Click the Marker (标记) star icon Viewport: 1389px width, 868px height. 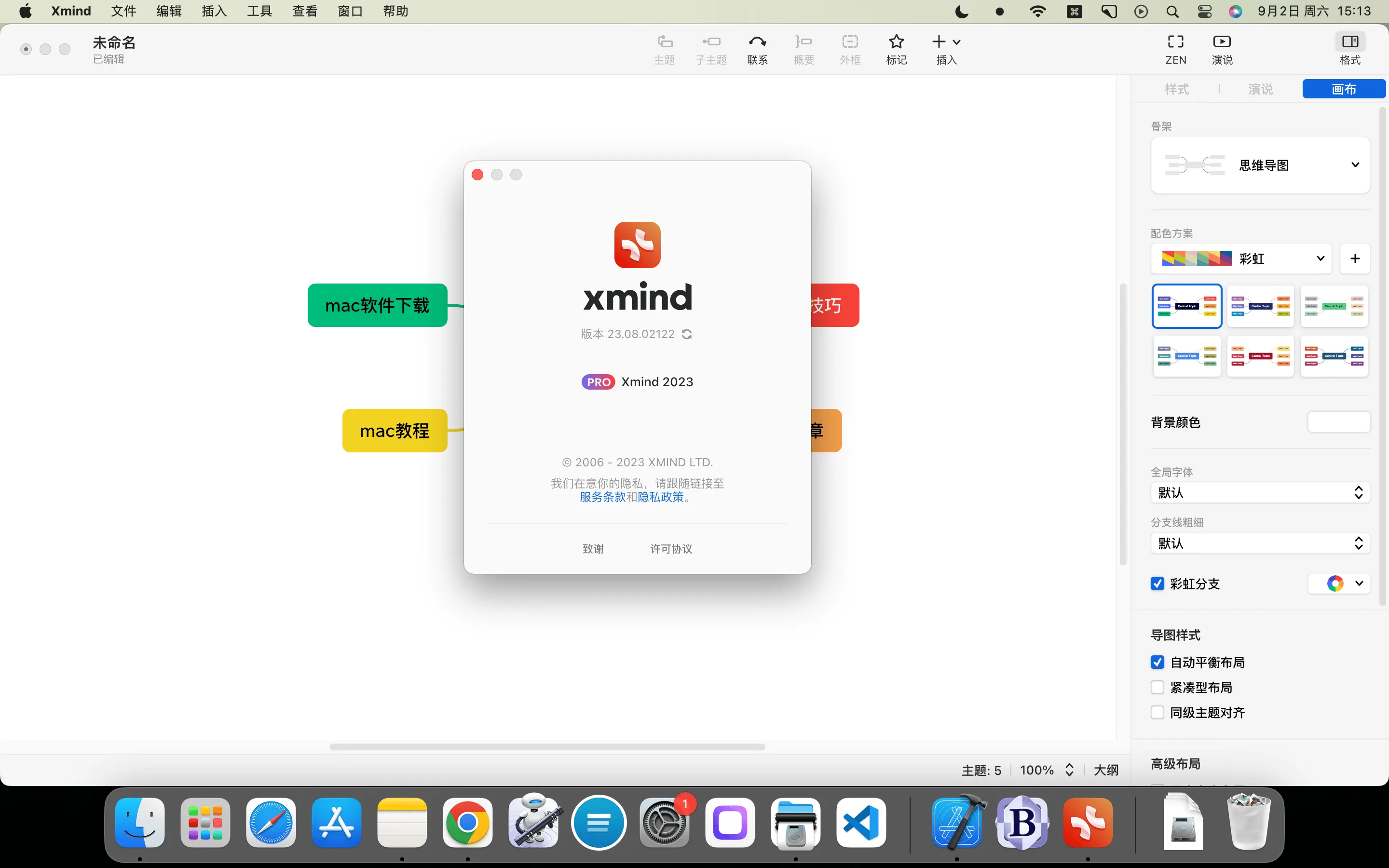pos(896,42)
